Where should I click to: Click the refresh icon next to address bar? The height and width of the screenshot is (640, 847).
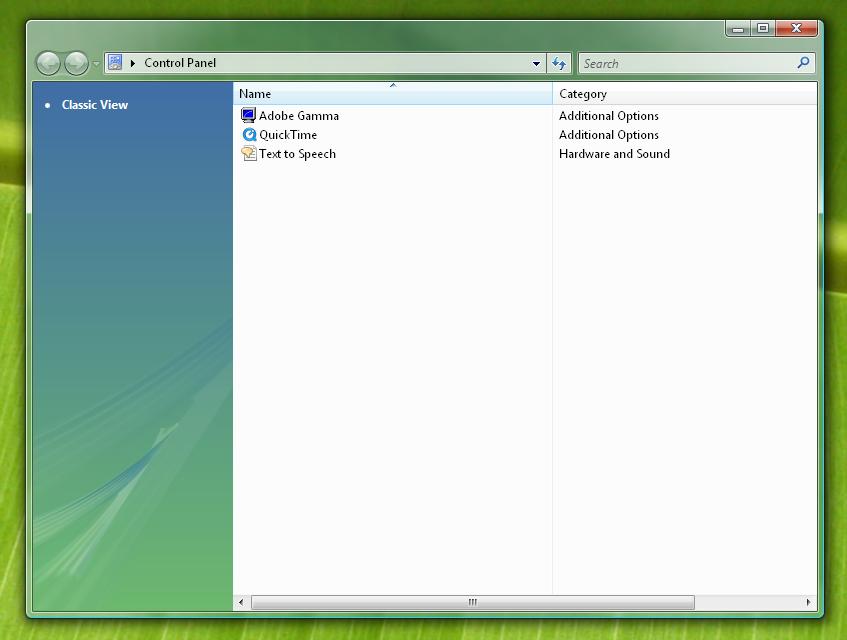pos(559,62)
